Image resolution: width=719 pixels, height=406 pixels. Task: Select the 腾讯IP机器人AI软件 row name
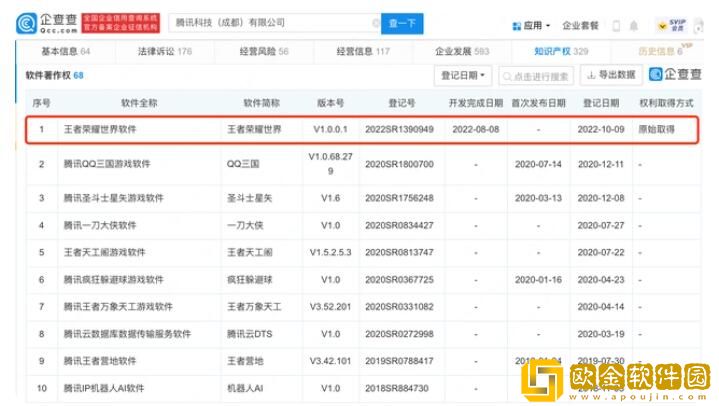104,388
